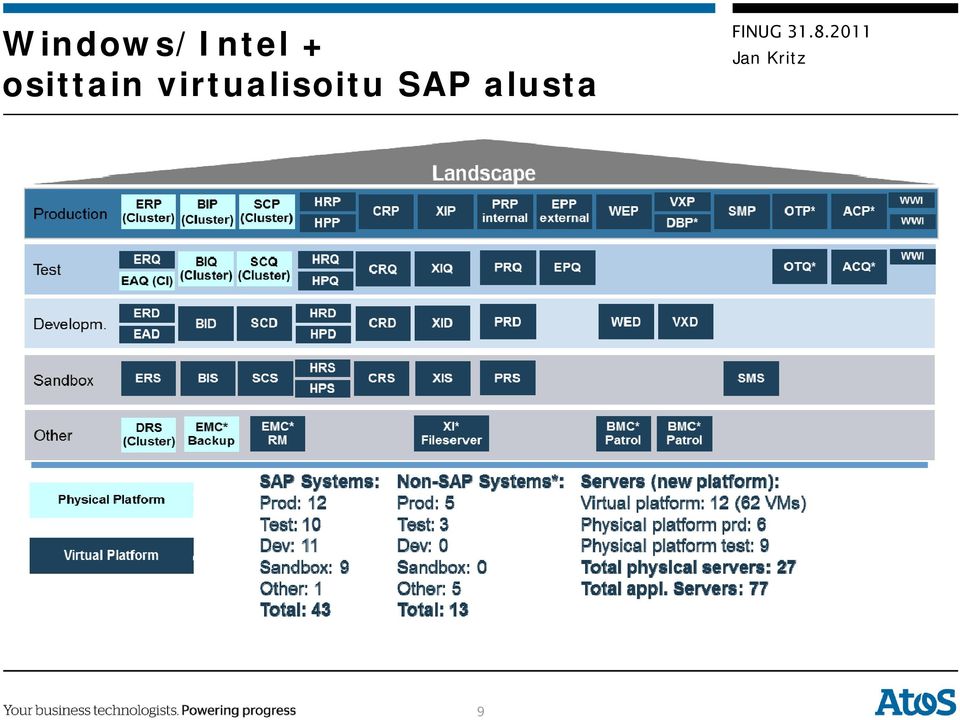Click the EPP external box
The width and height of the screenshot is (960, 720).
[564, 211]
